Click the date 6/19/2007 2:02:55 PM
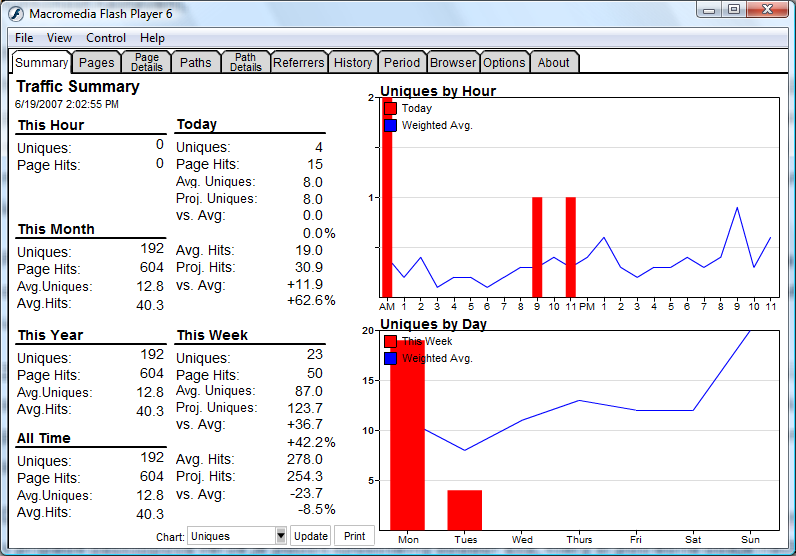The height and width of the screenshot is (556, 796). 67,104
